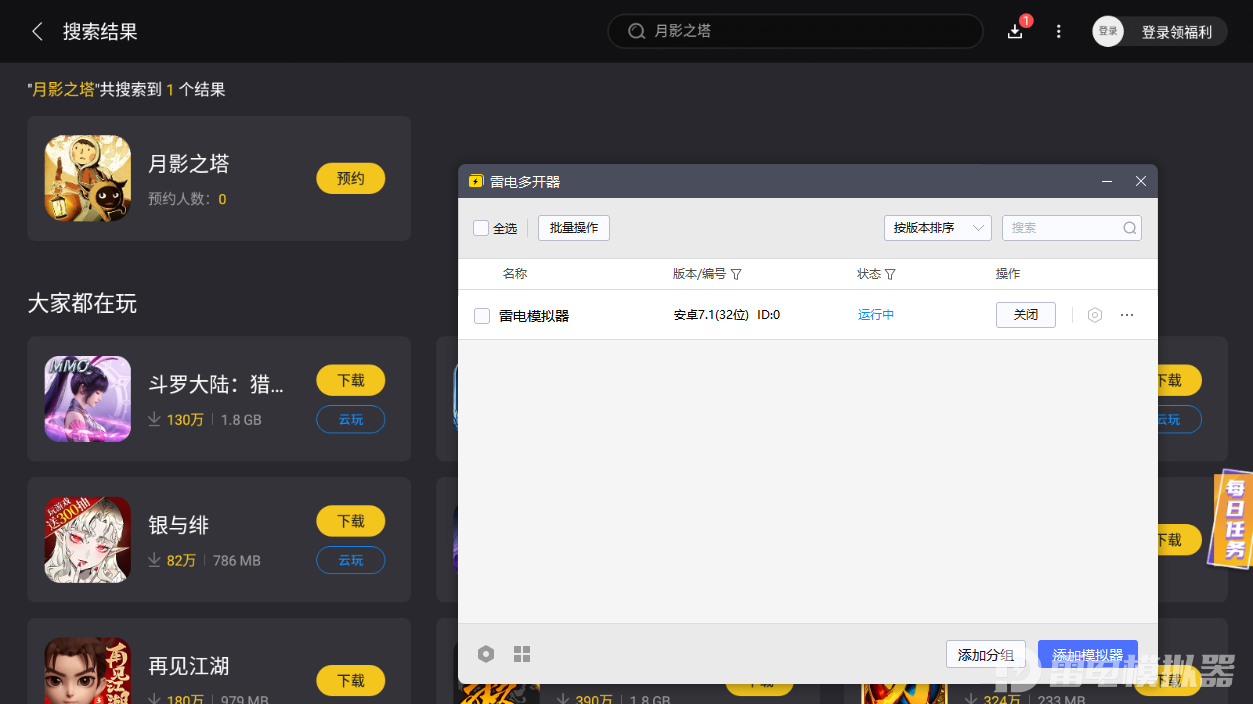Check the 雷电模拟器 row checkbox
This screenshot has width=1253, height=704.
[480, 314]
